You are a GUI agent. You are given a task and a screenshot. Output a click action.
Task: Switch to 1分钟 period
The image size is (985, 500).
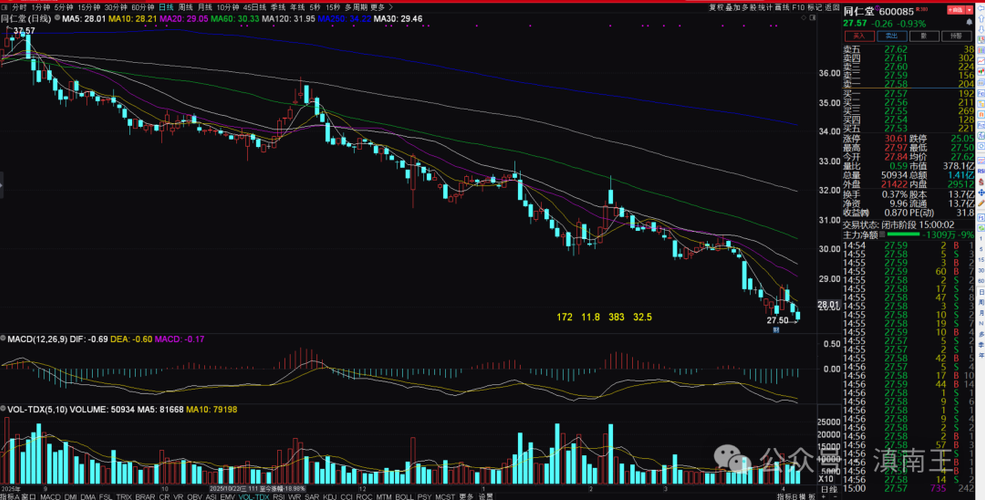pos(40,7)
